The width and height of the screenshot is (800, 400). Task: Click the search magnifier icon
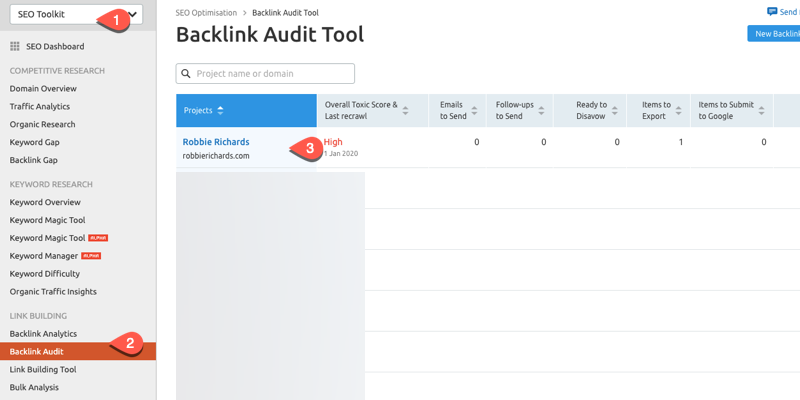click(x=186, y=74)
